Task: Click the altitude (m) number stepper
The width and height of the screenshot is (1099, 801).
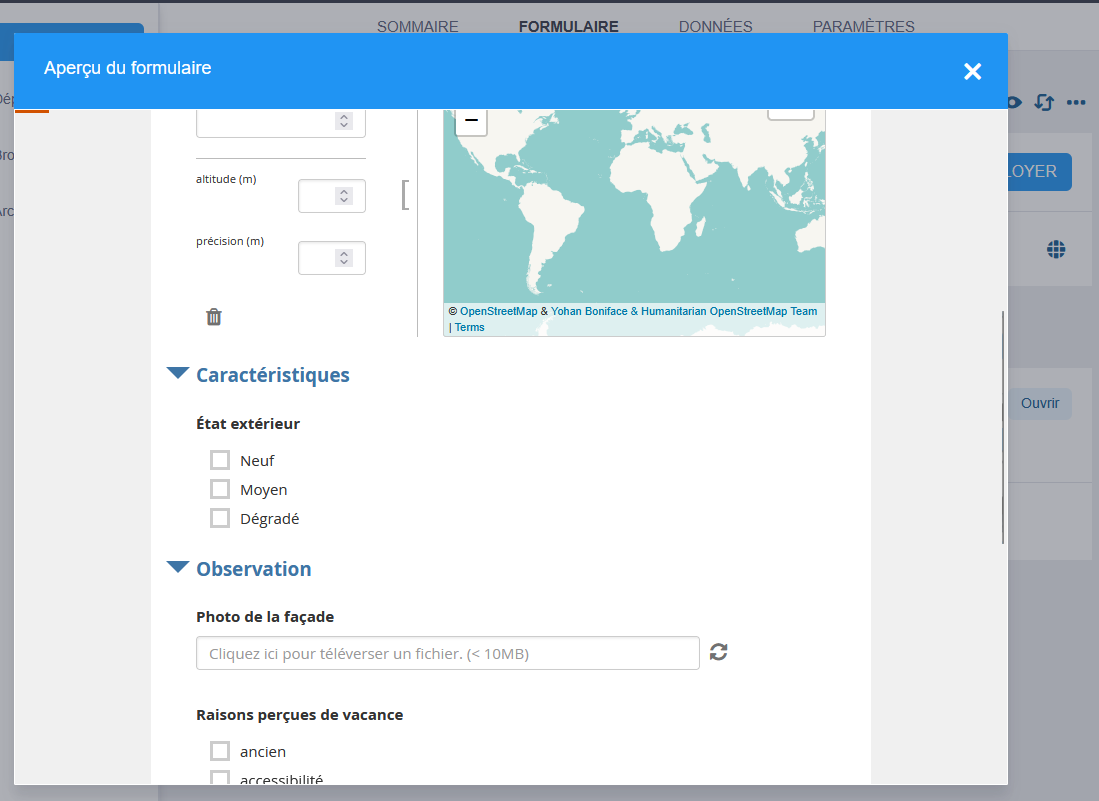Action: pyautogui.click(x=344, y=196)
